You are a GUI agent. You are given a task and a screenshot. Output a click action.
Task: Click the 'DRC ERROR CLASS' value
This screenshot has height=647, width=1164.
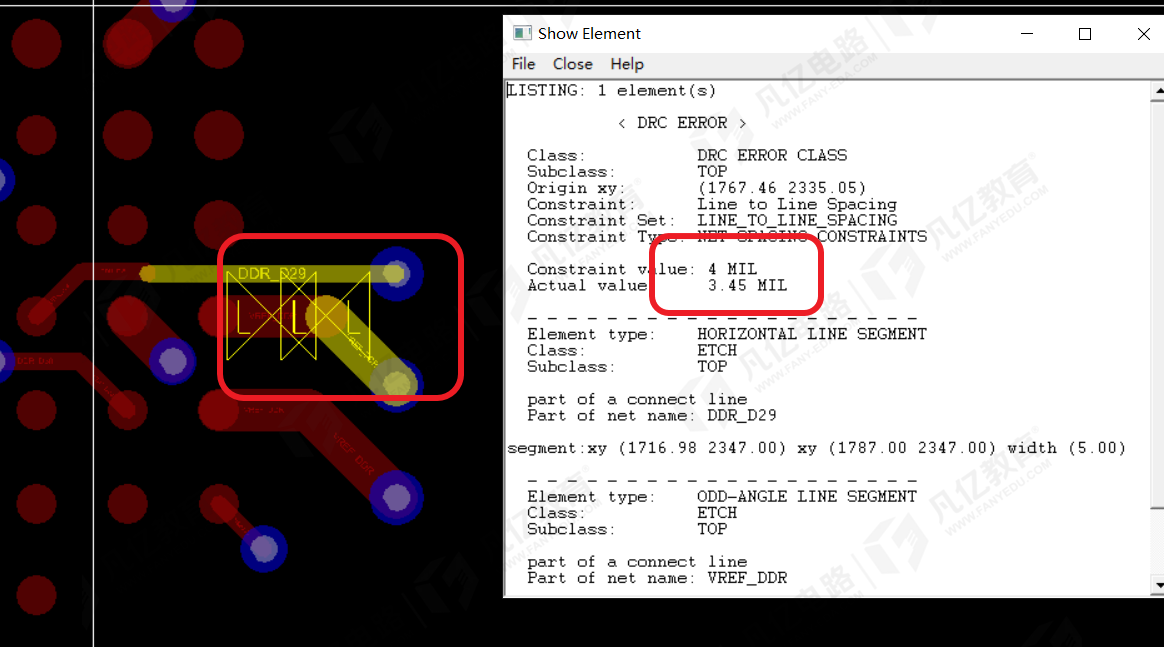point(772,155)
